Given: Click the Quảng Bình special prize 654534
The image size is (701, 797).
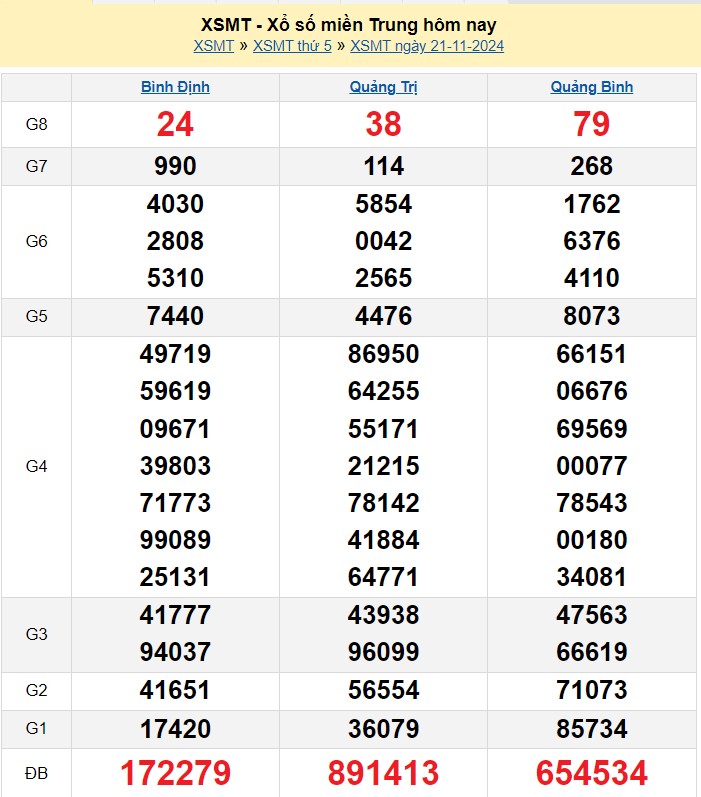Looking at the screenshot, I should pyautogui.click(x=591, y=773).
